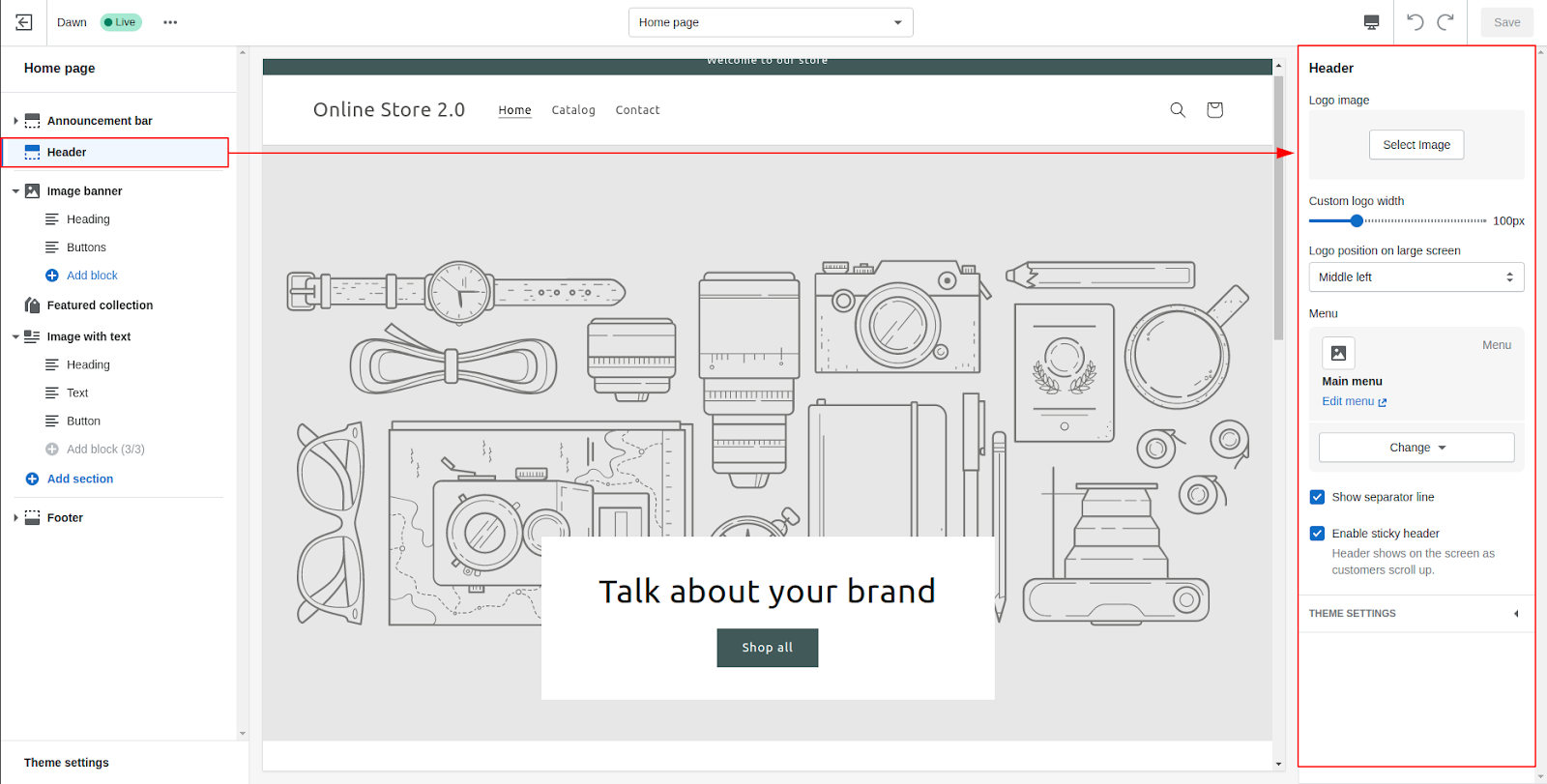This screenshot has width=1547, height=784.
Task: Toggle the Enable sticky header checkbox
Action: pyautogui.click(x=1317, y=534)
